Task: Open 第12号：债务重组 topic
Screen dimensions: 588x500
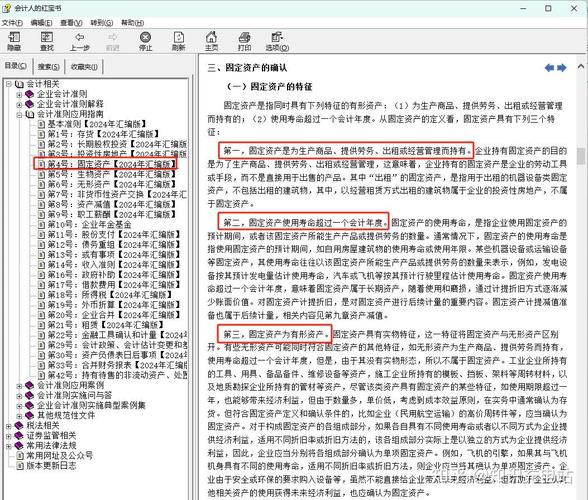Action: pyautogui.click(x=114, y=245)
